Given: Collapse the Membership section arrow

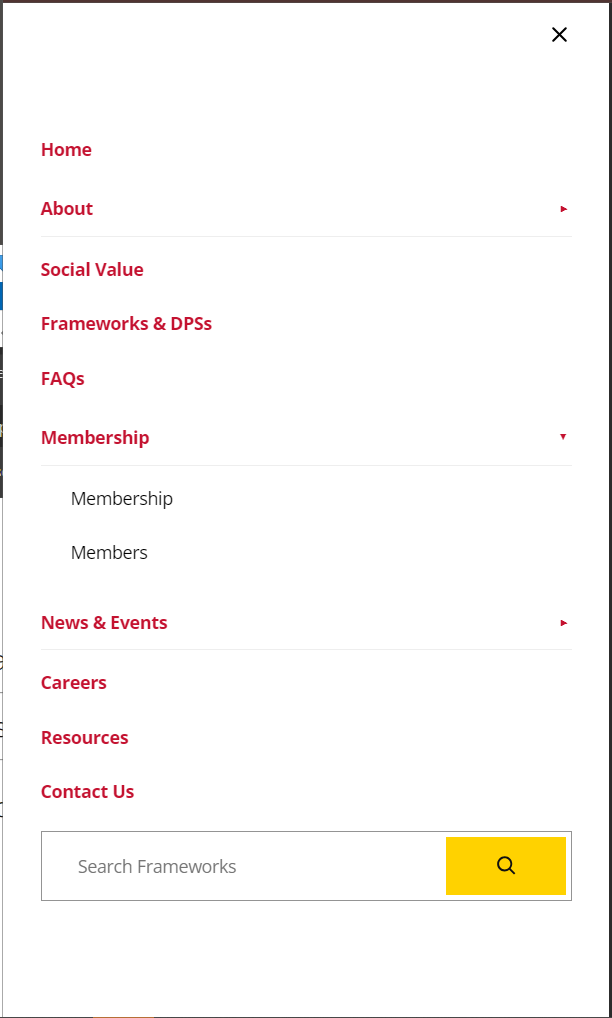Looking at the screenshot, I should coord(563,437).
